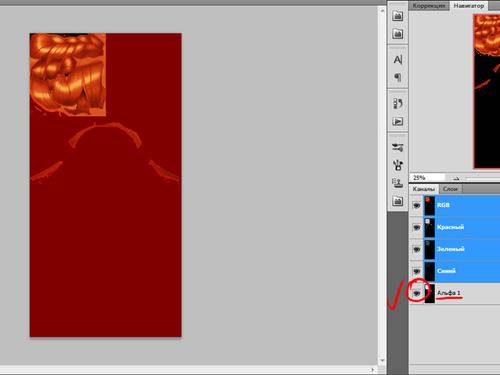Hide the Красный channel eye icon
Screen dimensions: 500x375
417,227
